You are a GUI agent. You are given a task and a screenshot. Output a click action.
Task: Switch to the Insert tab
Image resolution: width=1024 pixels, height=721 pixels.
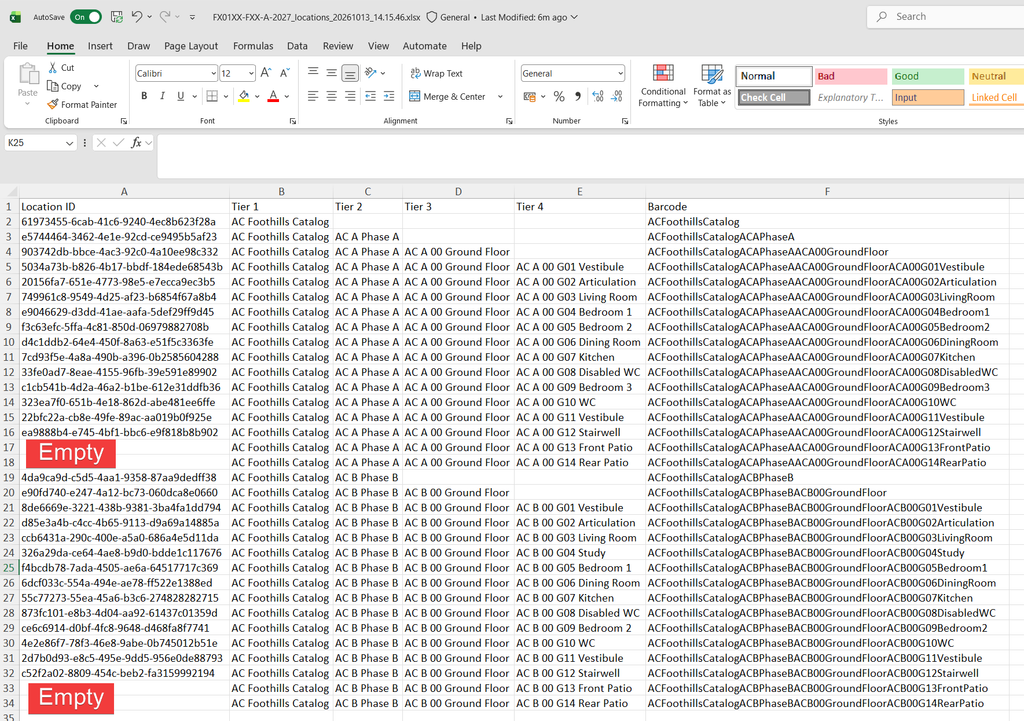tap(100, 46)
